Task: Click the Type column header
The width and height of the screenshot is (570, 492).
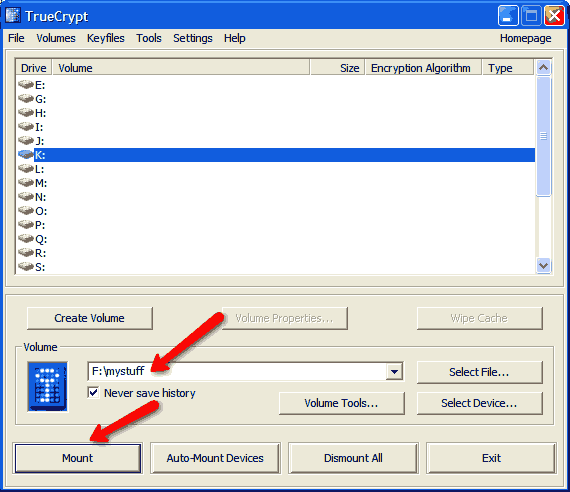Action: (508, 68)
